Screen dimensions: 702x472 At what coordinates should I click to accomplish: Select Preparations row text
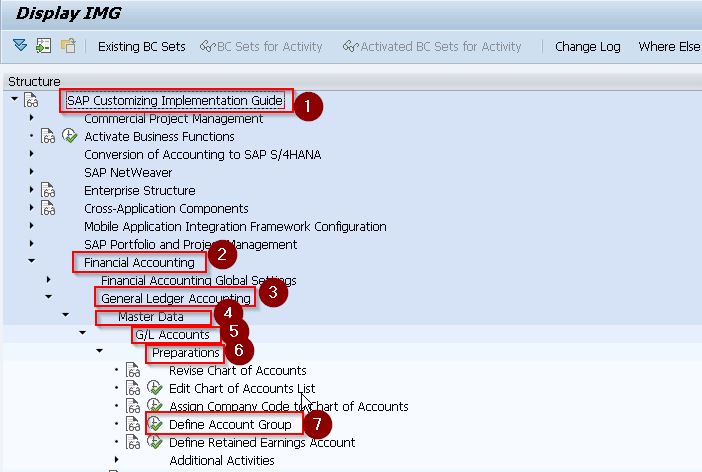click(185, 353)
